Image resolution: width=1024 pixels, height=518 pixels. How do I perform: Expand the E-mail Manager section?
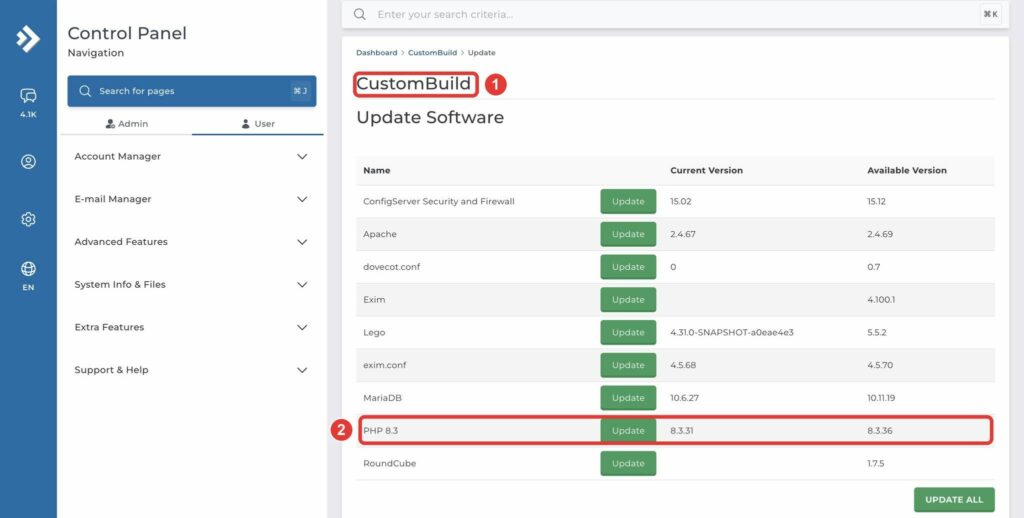click(x=191, y=199)
